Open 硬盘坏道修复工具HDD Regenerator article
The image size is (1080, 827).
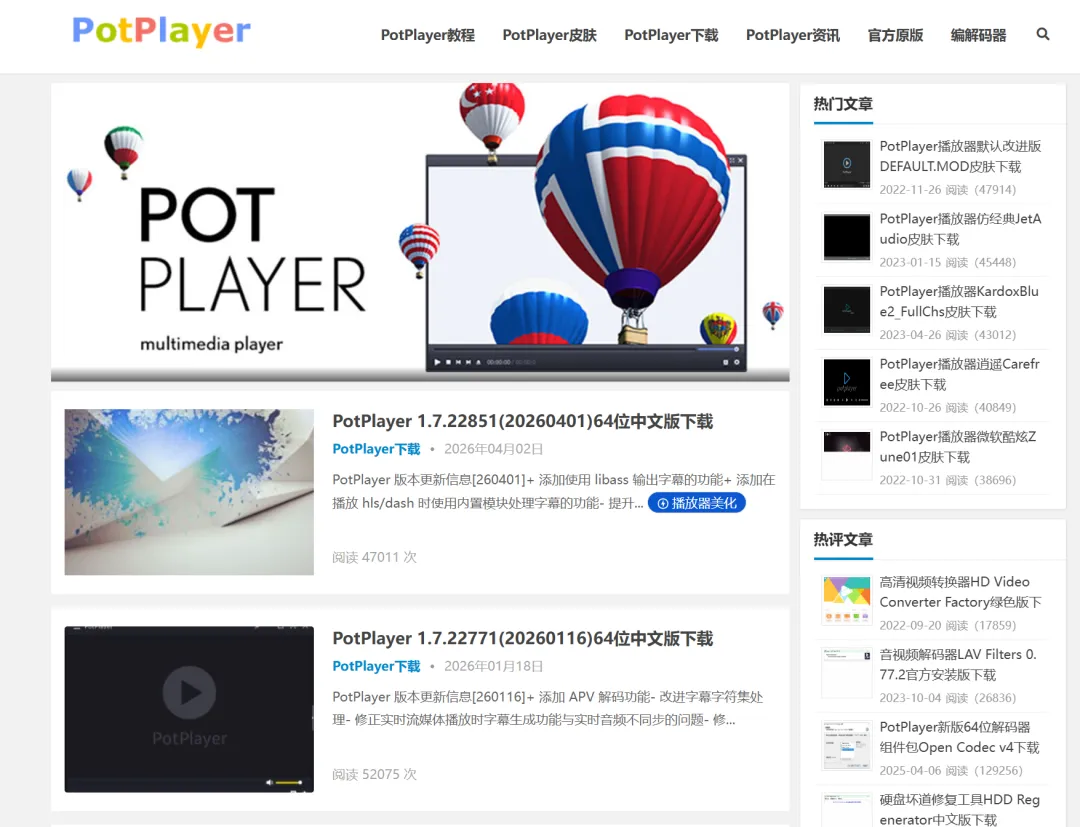click(959, 810)
